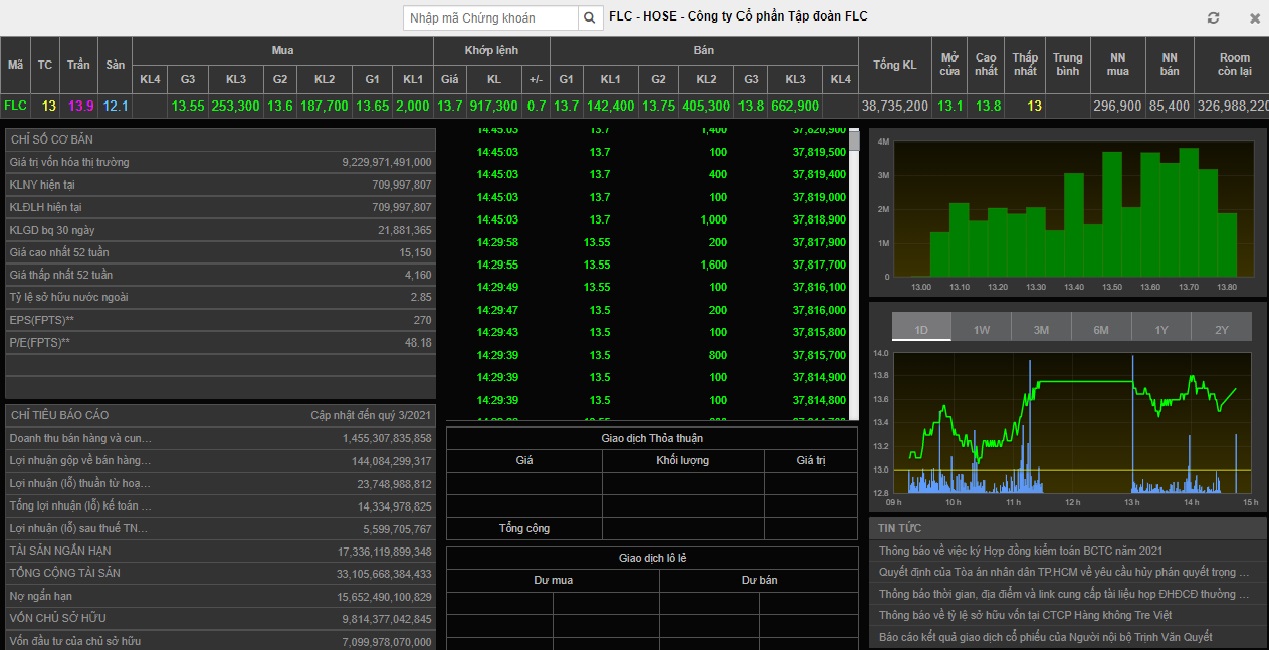Image resolution: width=1269 pixels, height=650 pixels.
Task: Click the floor price 12.1 cell
Action: tap(115, 105)
